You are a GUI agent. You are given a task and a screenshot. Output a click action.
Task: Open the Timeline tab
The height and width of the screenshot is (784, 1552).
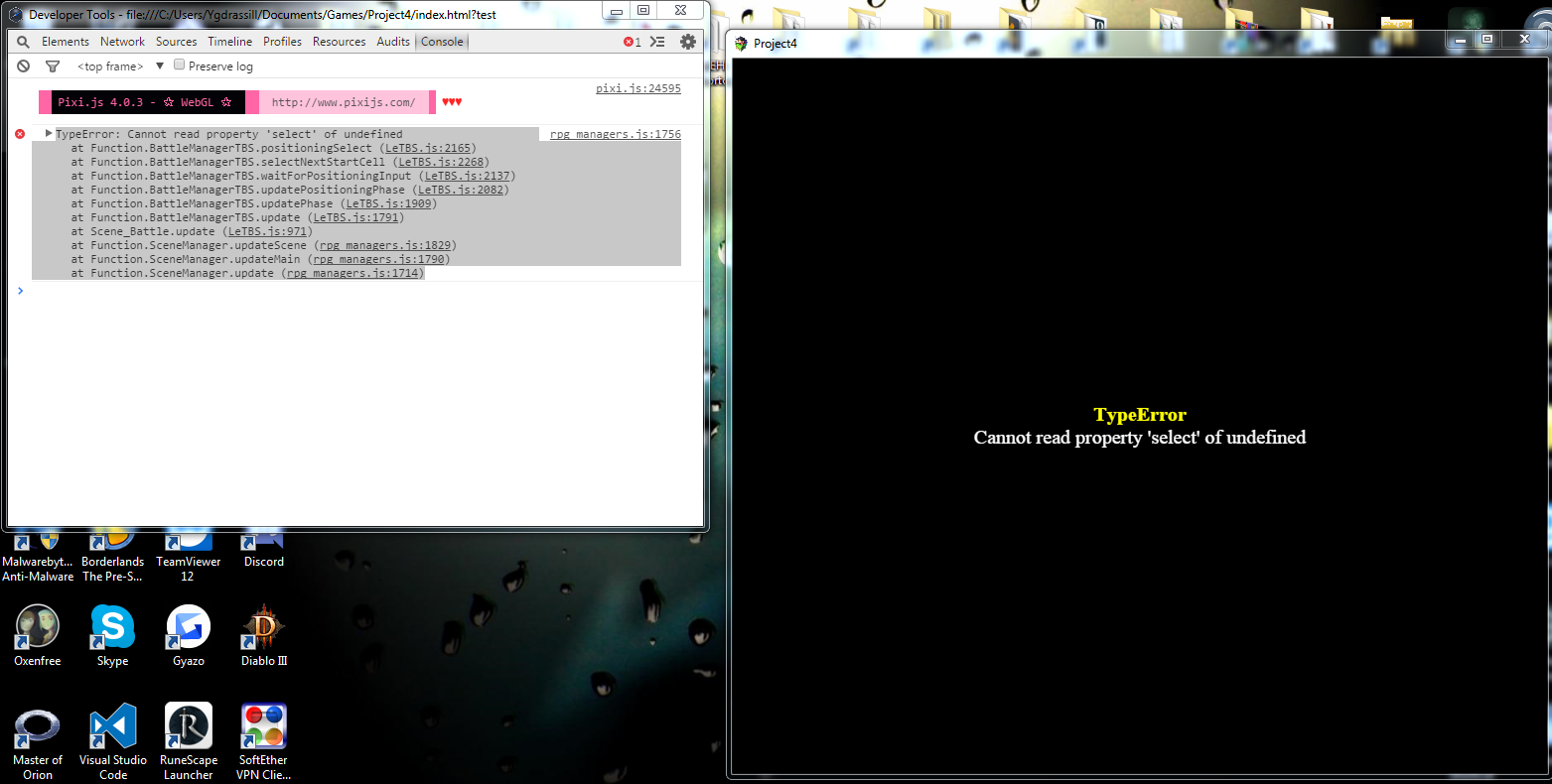point(230,42)
